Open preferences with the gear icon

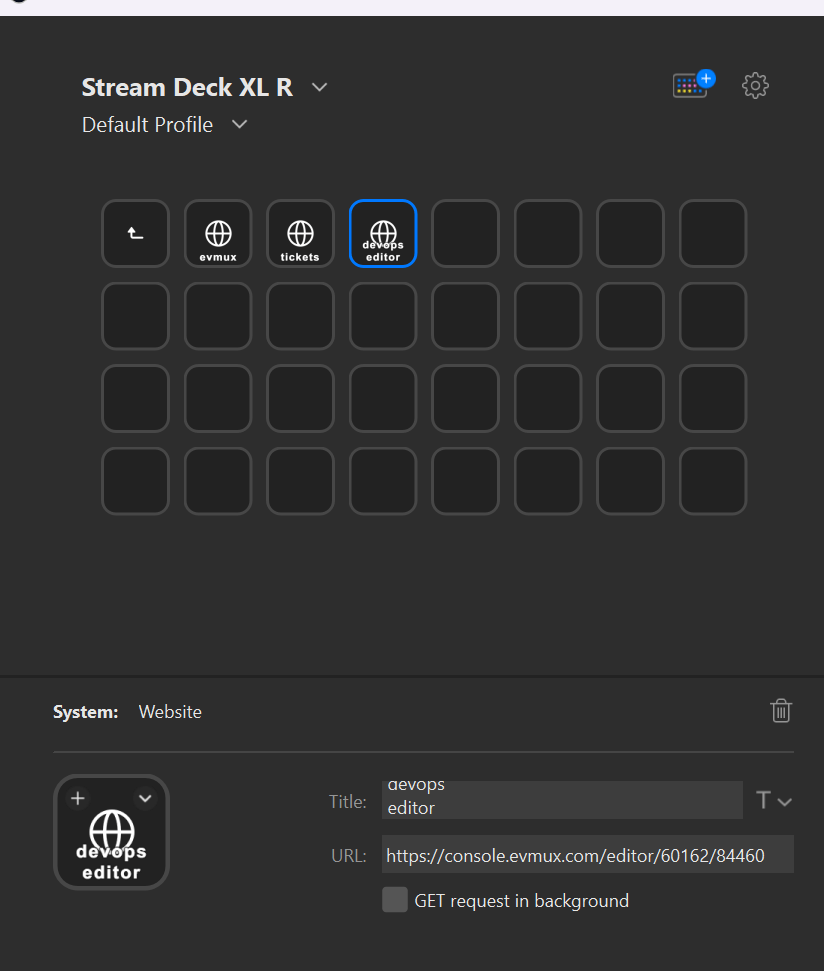coord(755,85)
